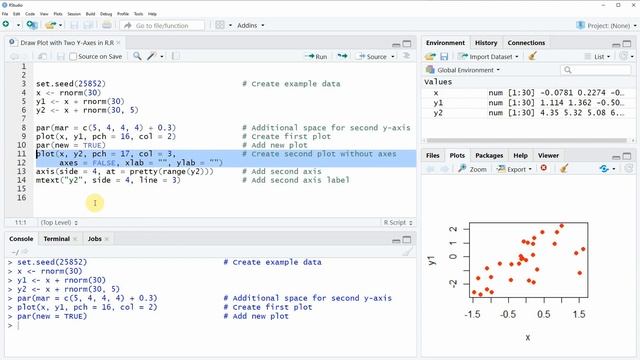
Task: Maximize the Environment pane
Action: [627, 43]
